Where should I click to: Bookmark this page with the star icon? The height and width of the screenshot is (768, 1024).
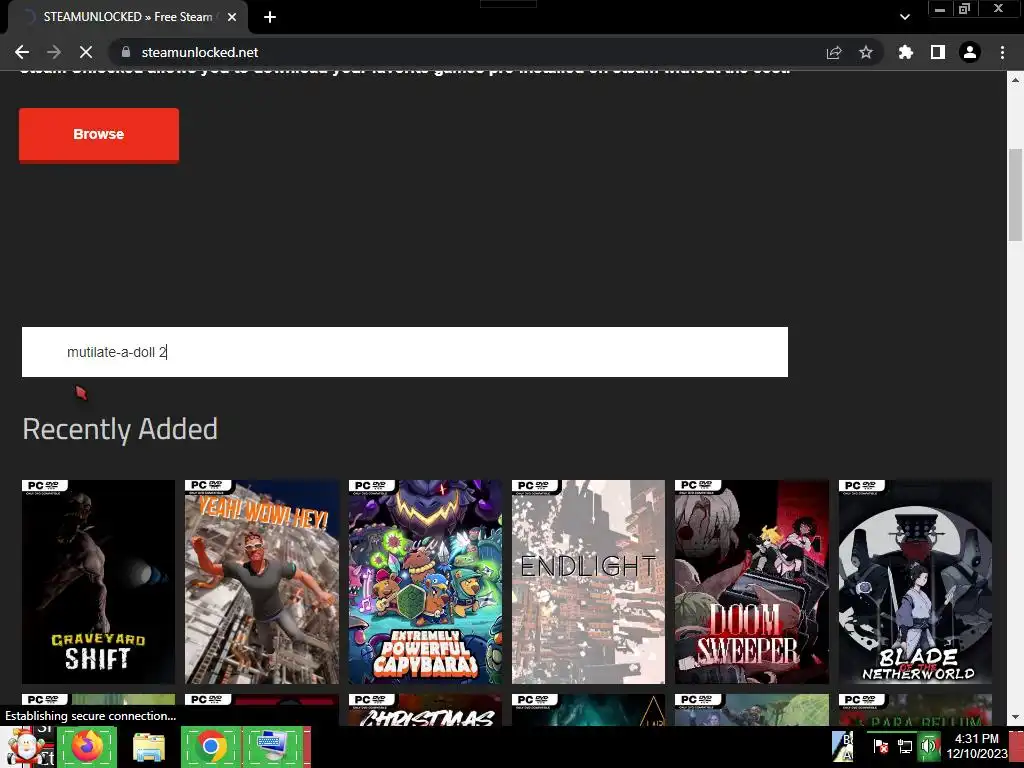(x=866, y=52)
